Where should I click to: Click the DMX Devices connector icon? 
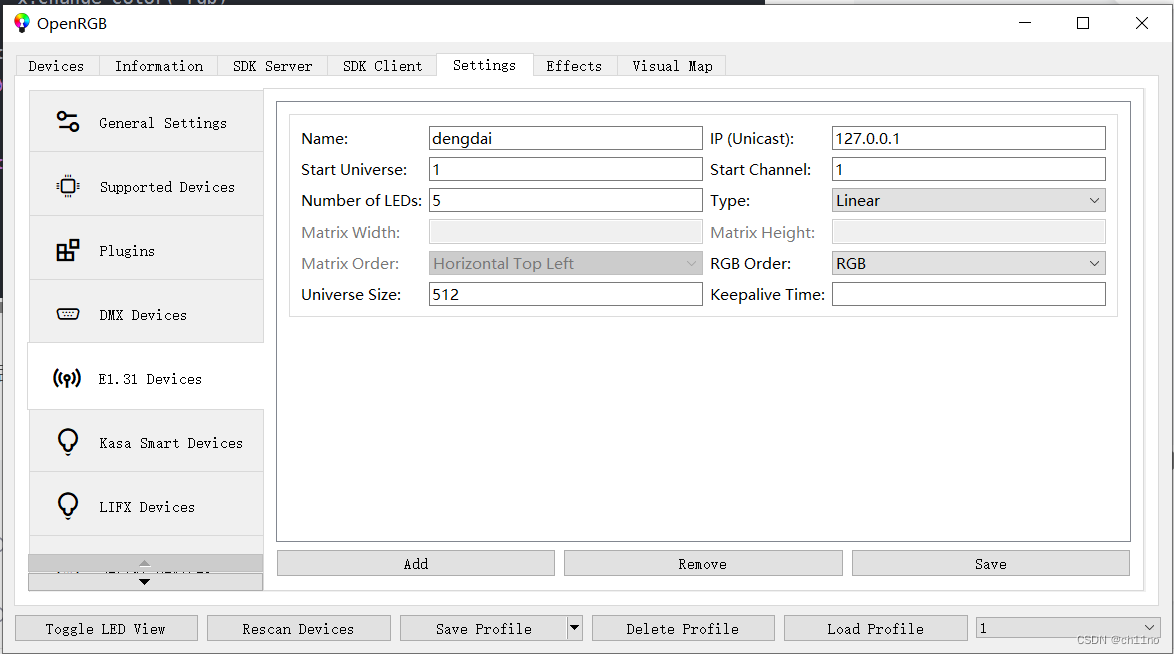click(x=67, y=314)
